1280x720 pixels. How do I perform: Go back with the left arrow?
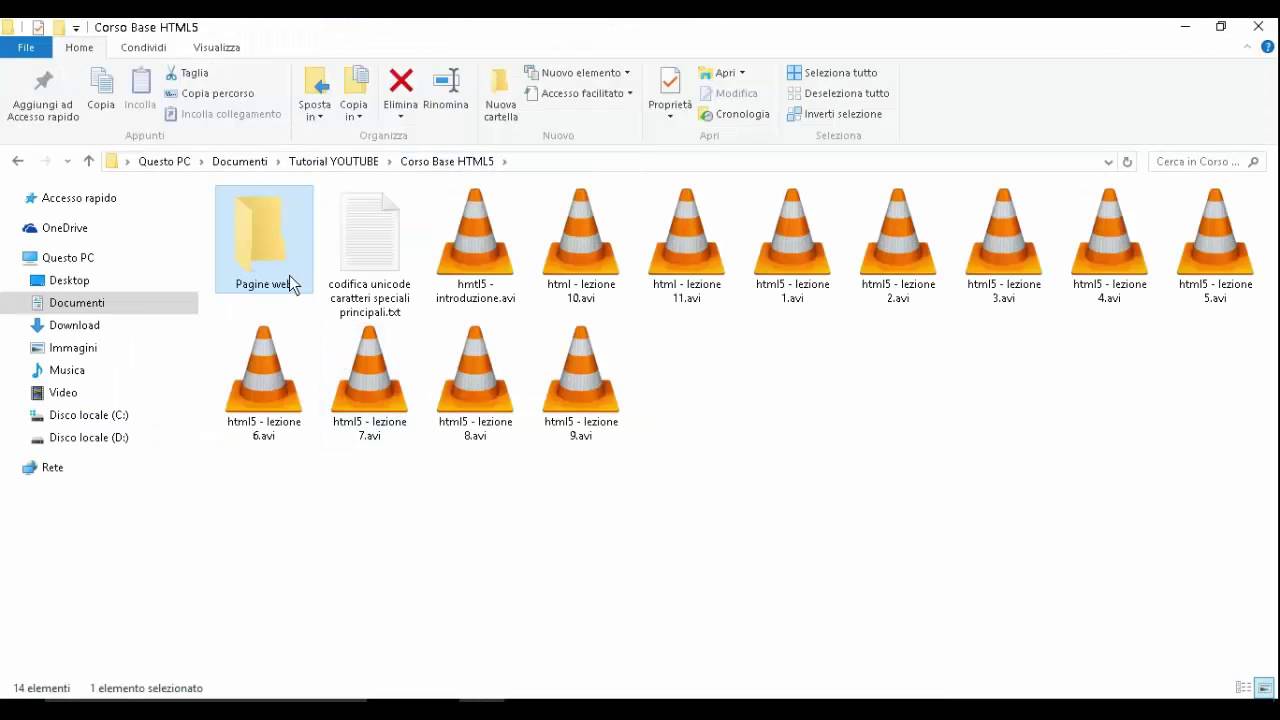point(17,161)
